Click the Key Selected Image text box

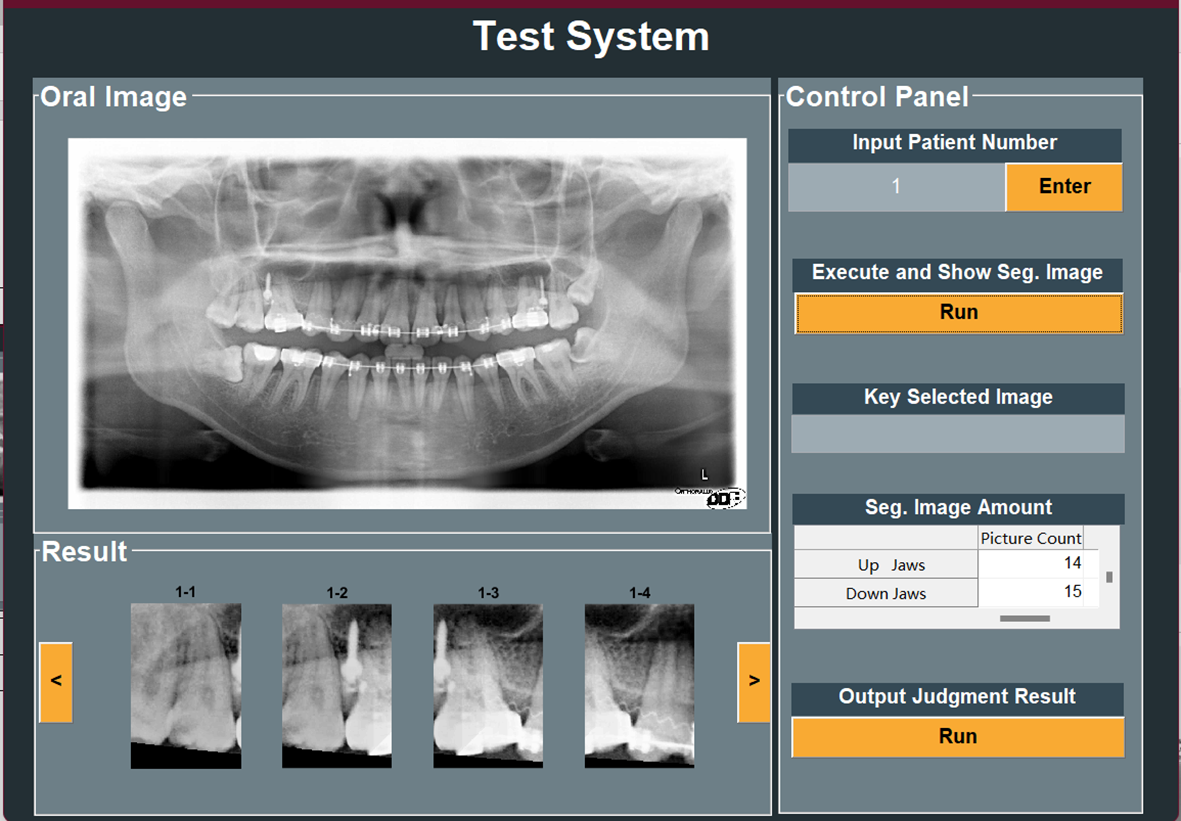[957, 434]
